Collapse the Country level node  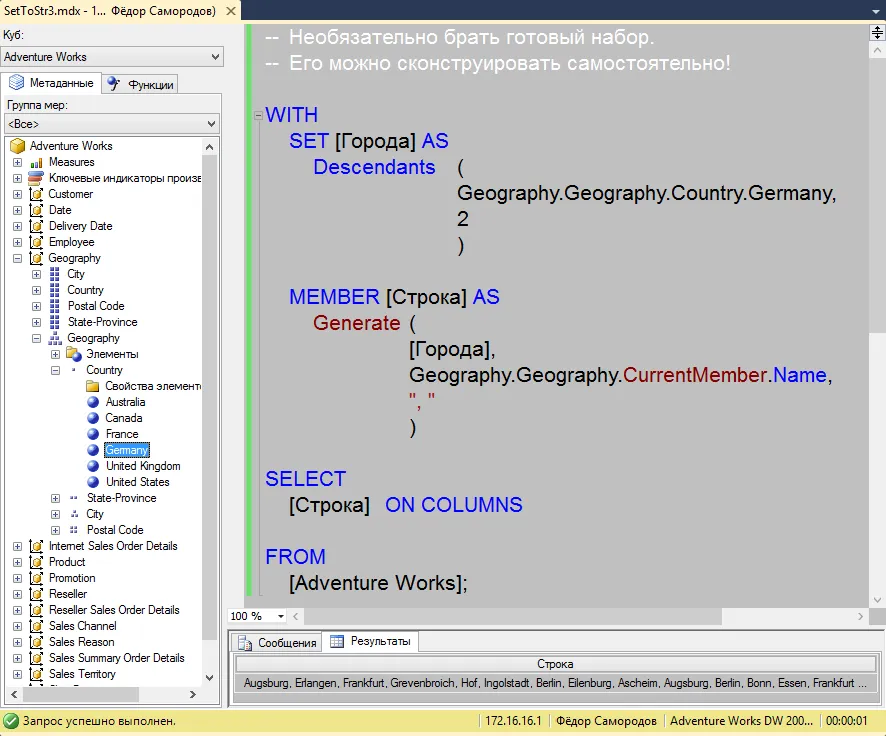[55, 371]
